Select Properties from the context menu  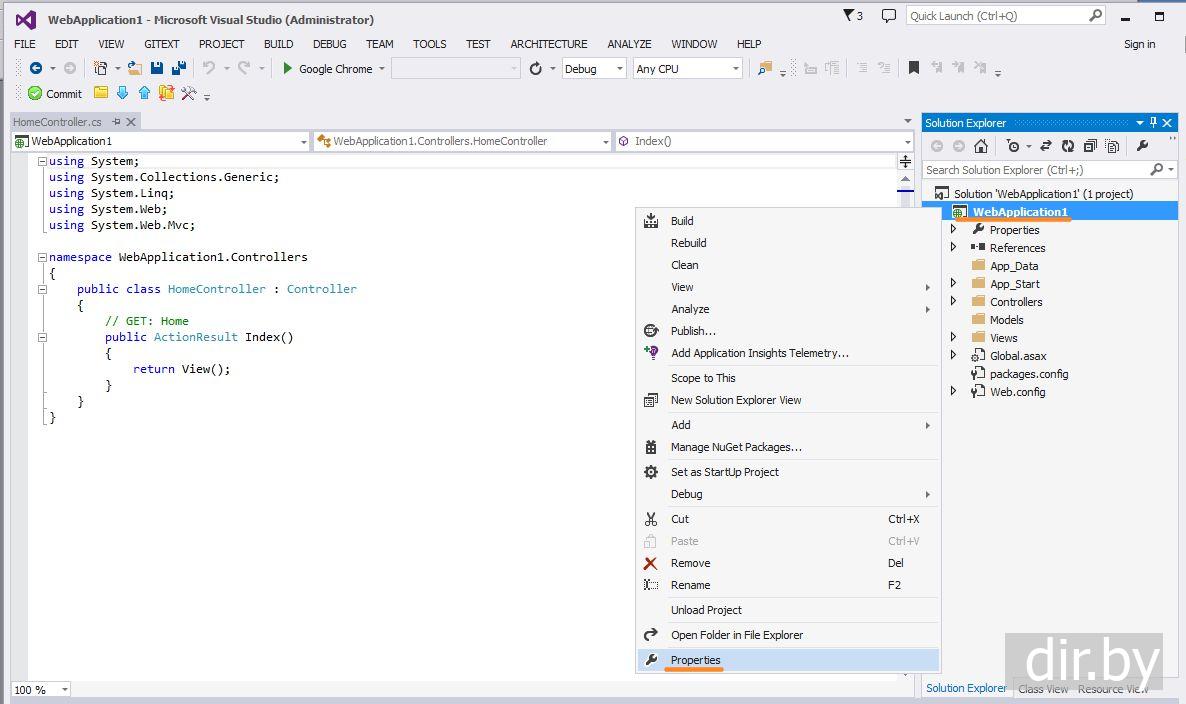(696, 660)
